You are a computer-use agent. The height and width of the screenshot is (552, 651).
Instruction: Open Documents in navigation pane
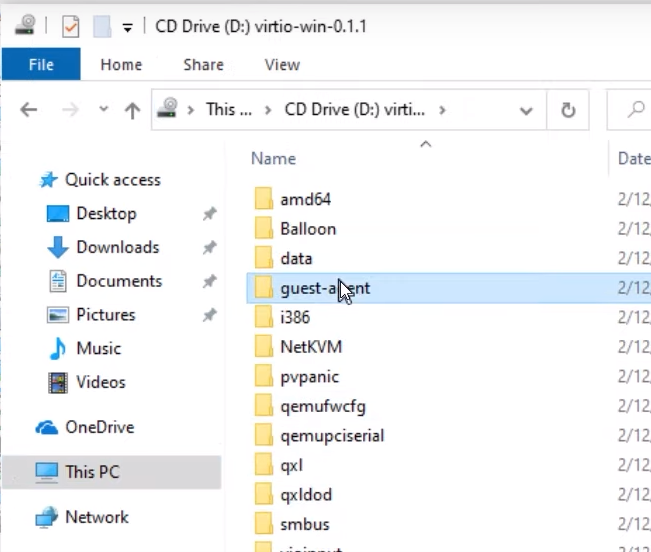(119, 281)
